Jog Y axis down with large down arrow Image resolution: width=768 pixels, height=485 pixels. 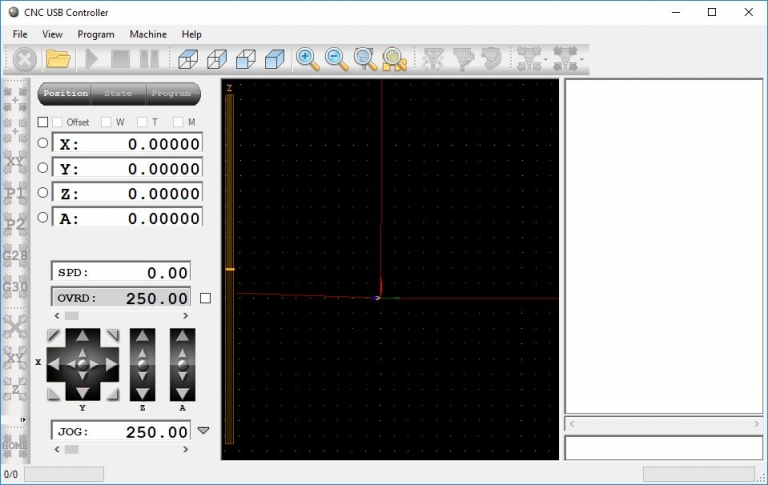click(x=82, y=392)
